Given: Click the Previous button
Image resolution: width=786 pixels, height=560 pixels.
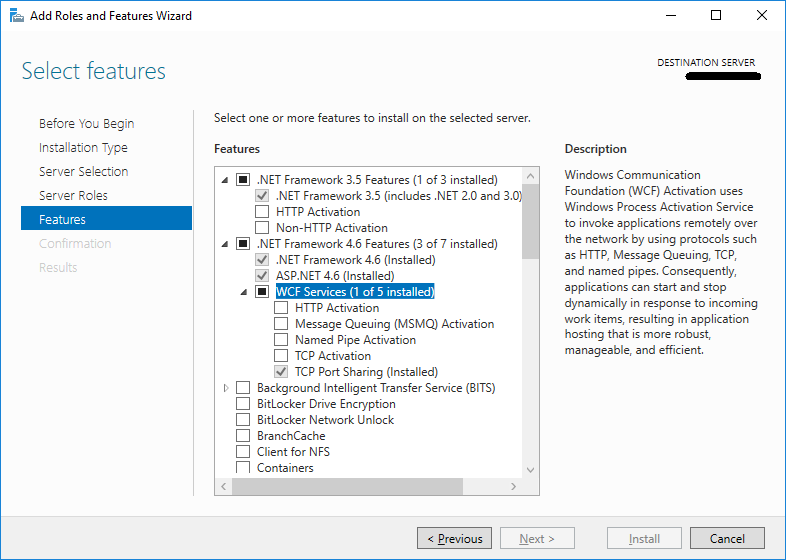Looking at the screenshot, I should (x=454, y=539).
